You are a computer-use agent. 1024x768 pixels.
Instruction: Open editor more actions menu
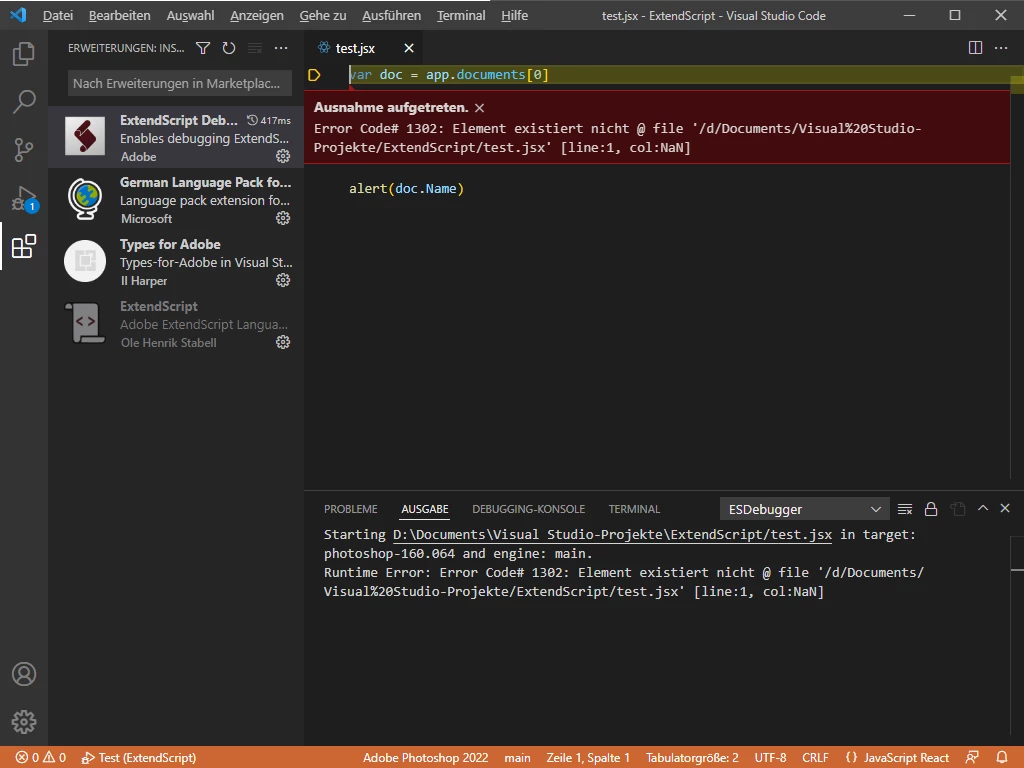[x=1000, y=48]
